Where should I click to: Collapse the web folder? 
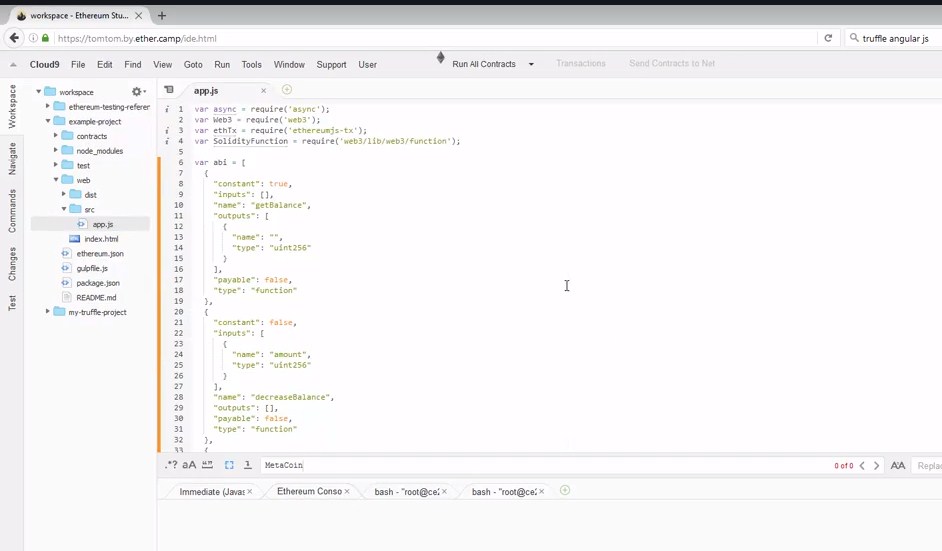[56, 179]
